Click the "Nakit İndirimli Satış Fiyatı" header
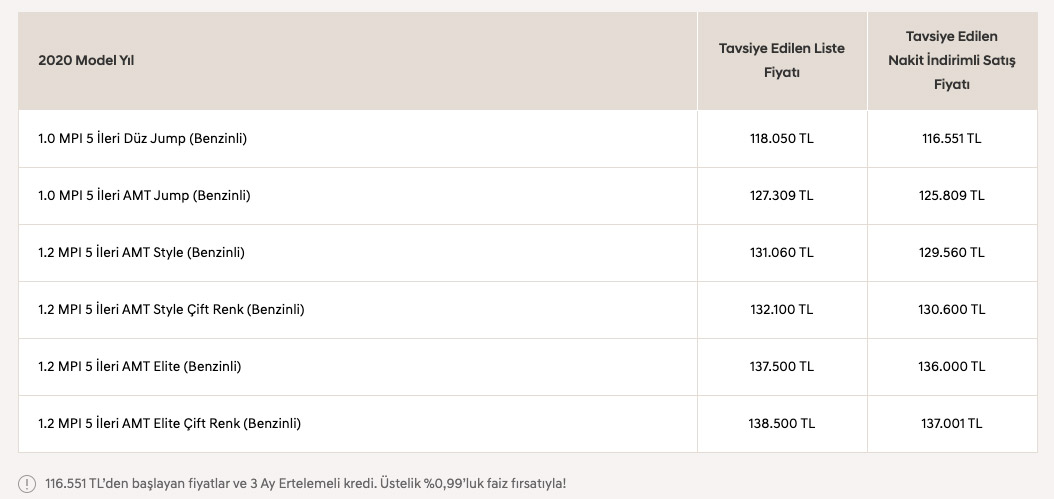 [x=951, y=61]
